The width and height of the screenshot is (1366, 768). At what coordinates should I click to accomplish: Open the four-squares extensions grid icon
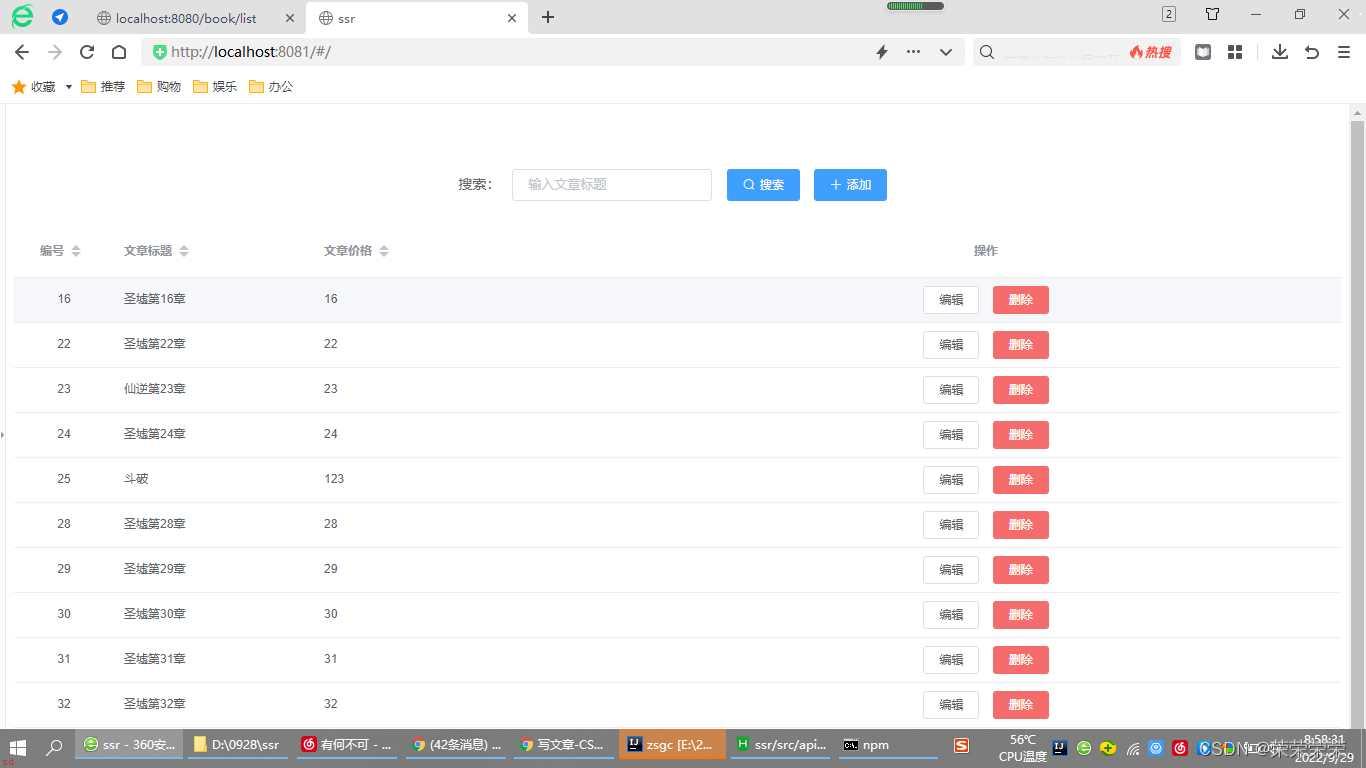coord(1235,52)
